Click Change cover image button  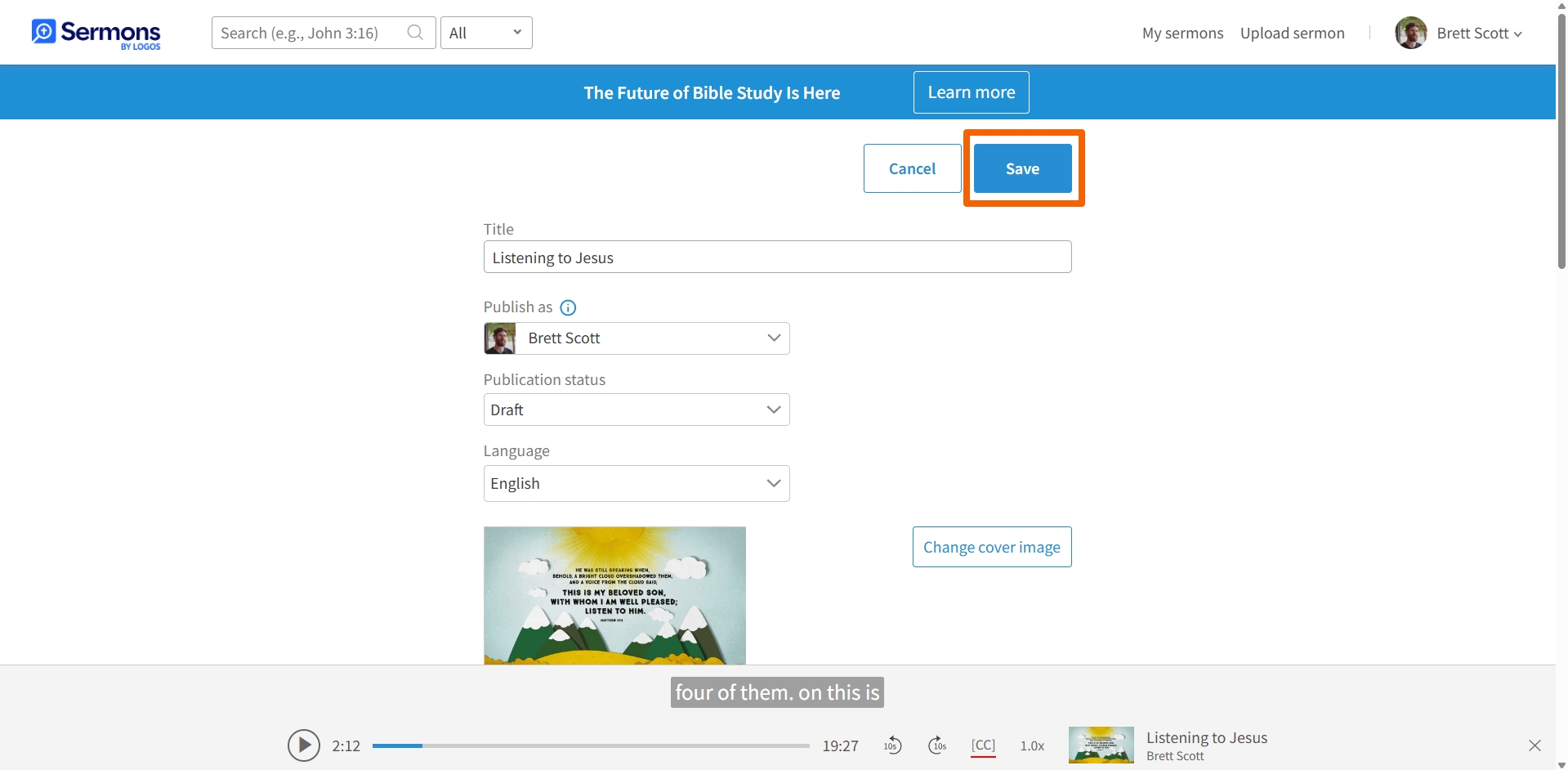(992, 547)
